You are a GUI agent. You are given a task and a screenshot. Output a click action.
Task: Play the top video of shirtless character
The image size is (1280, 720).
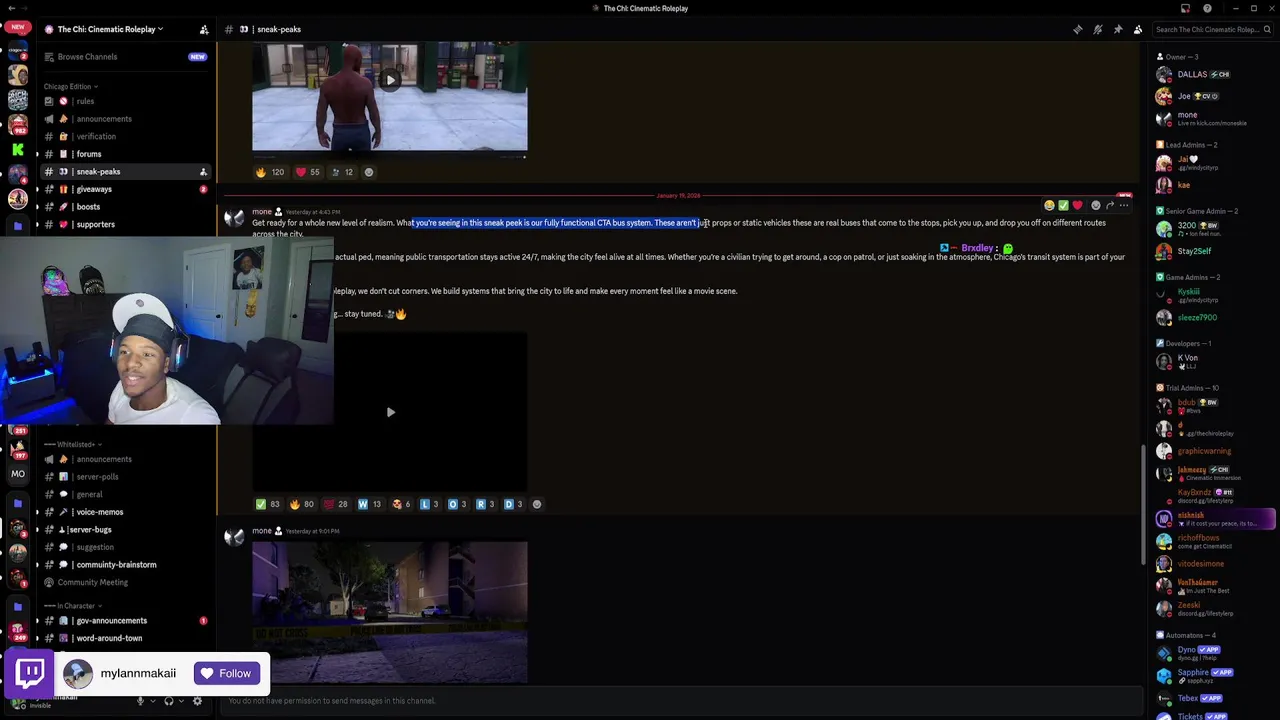coord(390,80)
